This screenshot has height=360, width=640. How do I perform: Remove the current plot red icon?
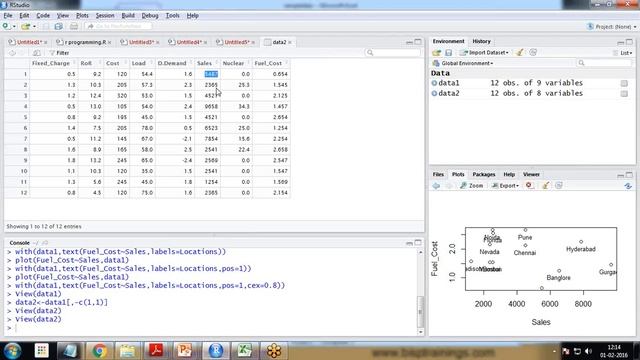[529, 185]
